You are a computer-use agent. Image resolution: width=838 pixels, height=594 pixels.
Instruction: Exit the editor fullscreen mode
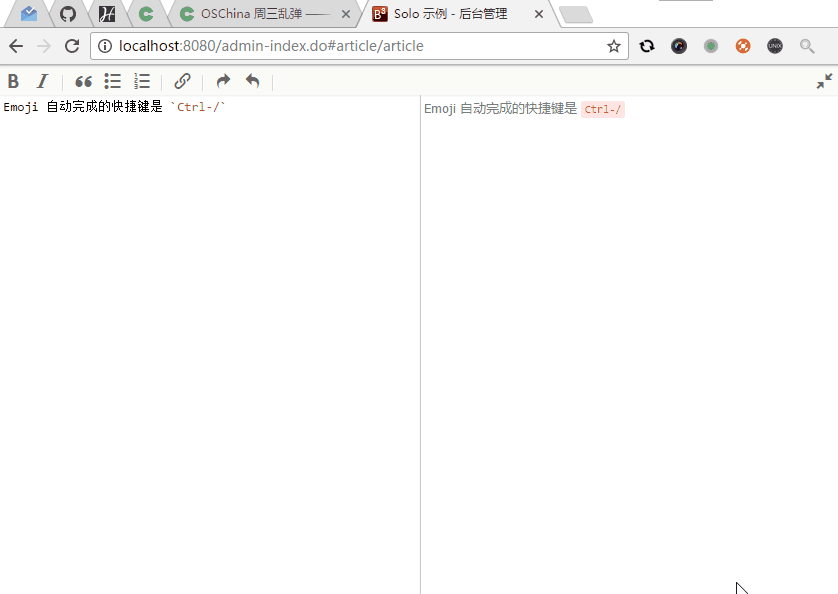click(x=825, y=80)
